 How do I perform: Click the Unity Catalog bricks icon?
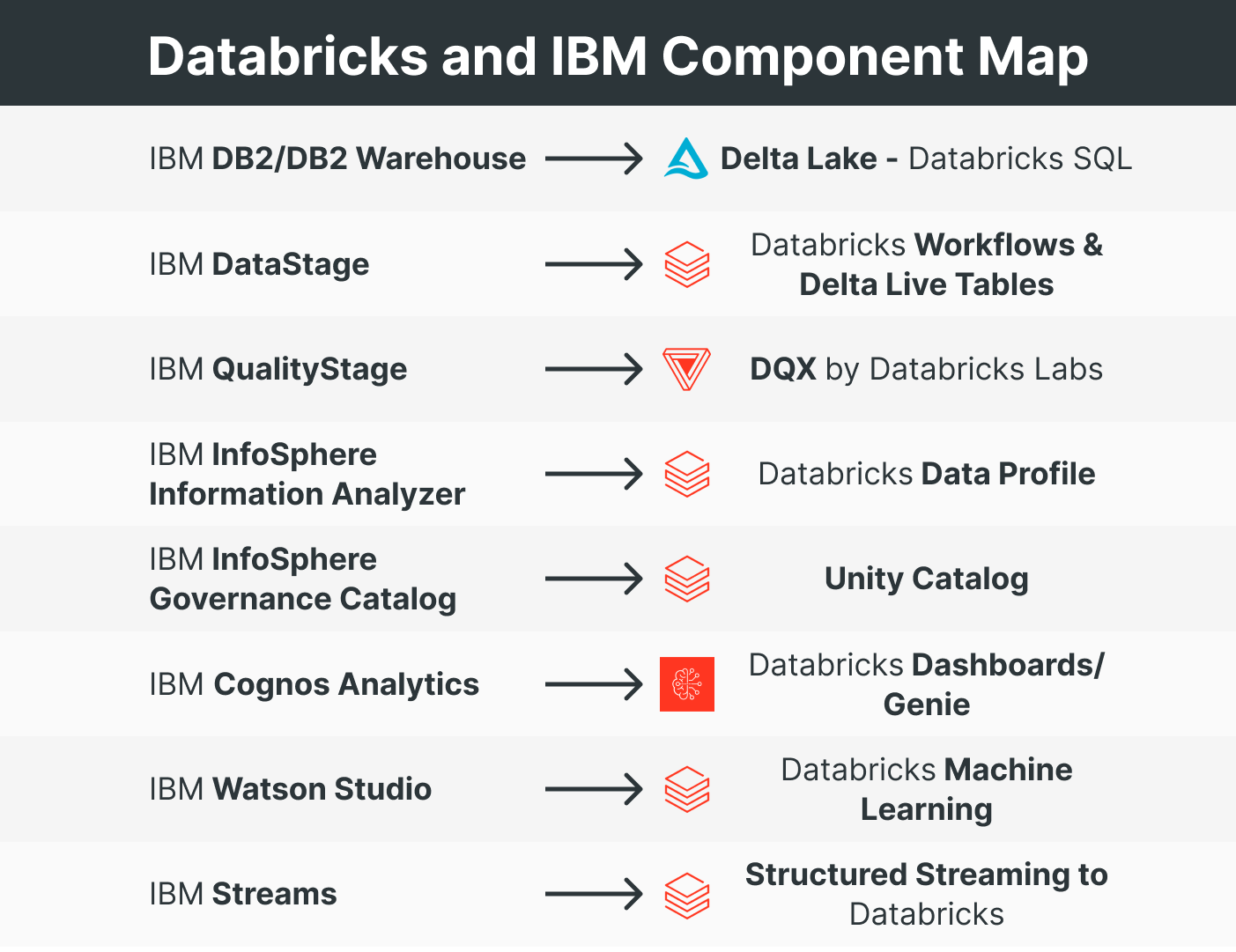point(687,579)
